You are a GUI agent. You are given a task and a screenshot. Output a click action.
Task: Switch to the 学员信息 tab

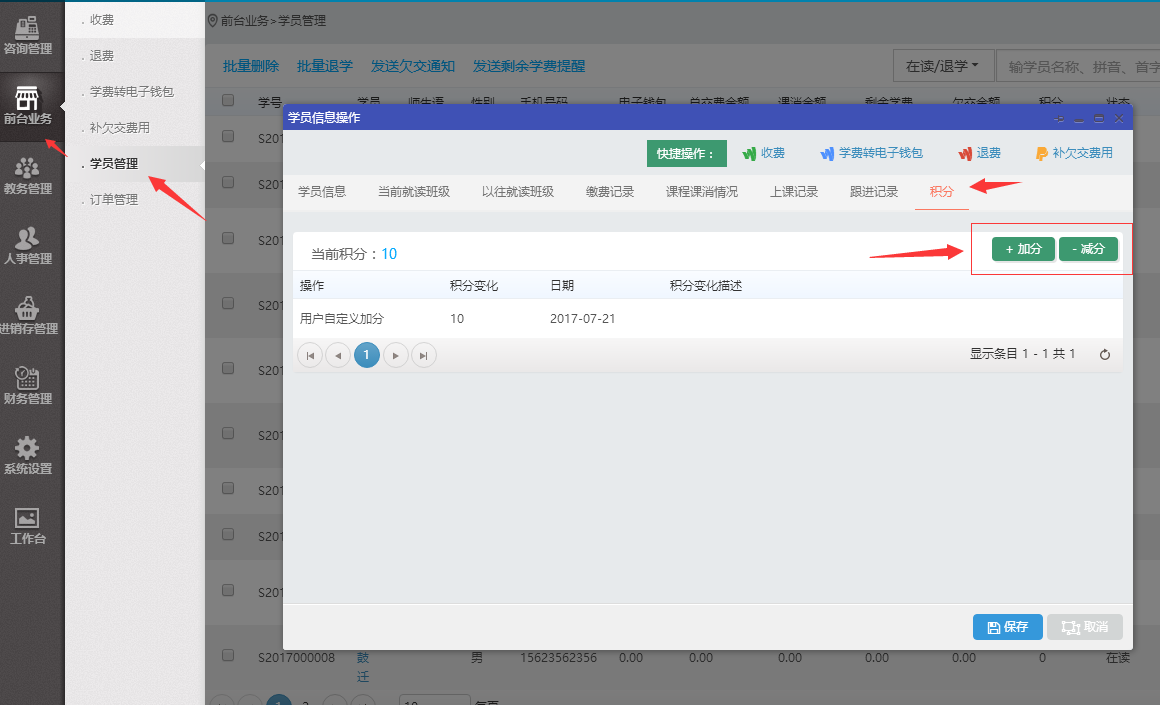322,192
